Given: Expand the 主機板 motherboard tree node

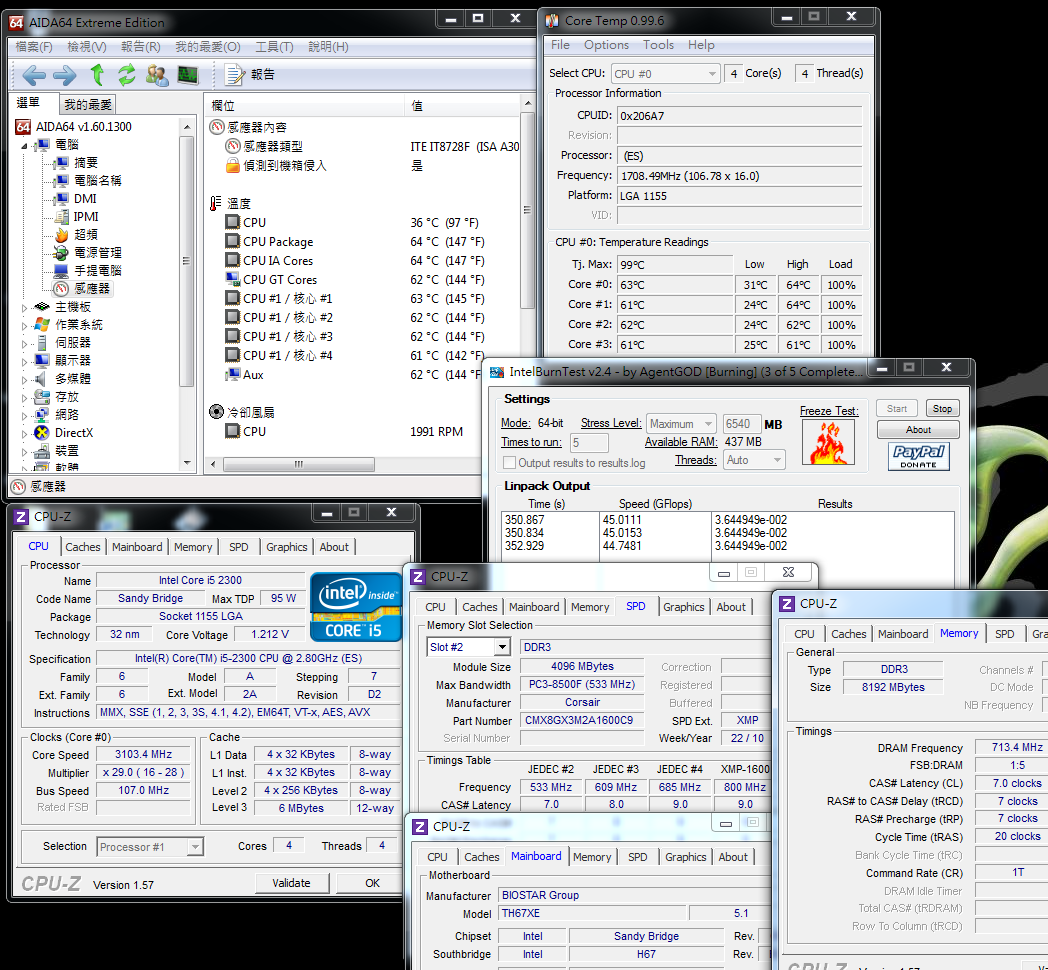Looking at the screenshot, I should point(24,308).
